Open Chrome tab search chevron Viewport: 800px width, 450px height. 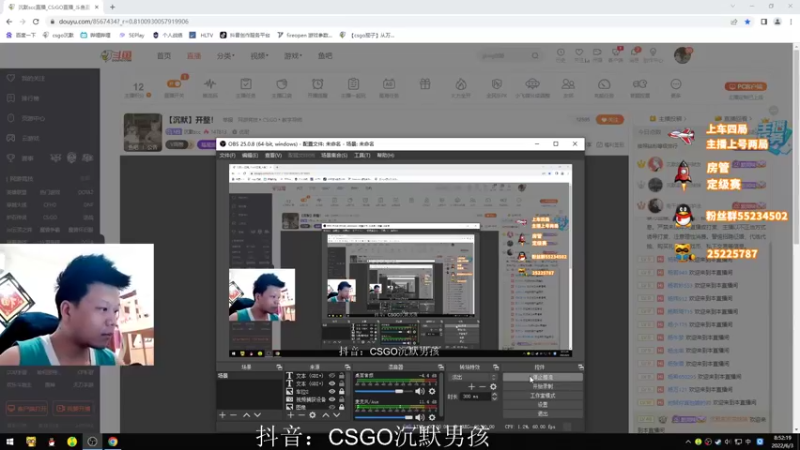click(733, 7)
